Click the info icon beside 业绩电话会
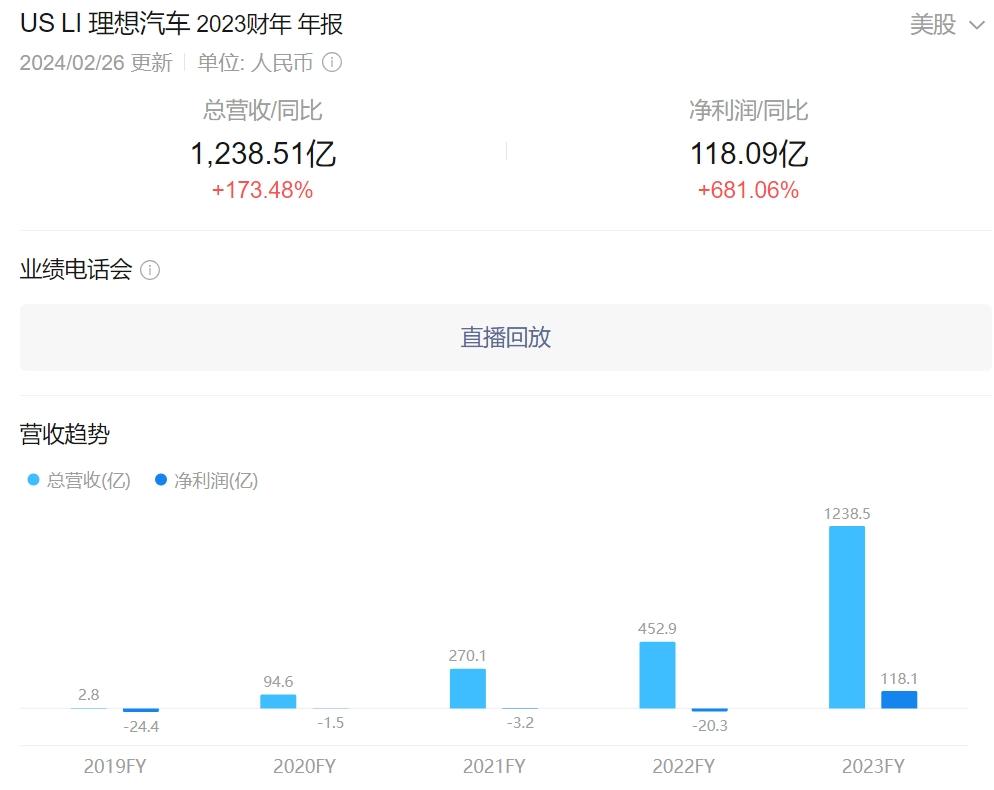The image size is (994, 790). [x=150, y=270]
